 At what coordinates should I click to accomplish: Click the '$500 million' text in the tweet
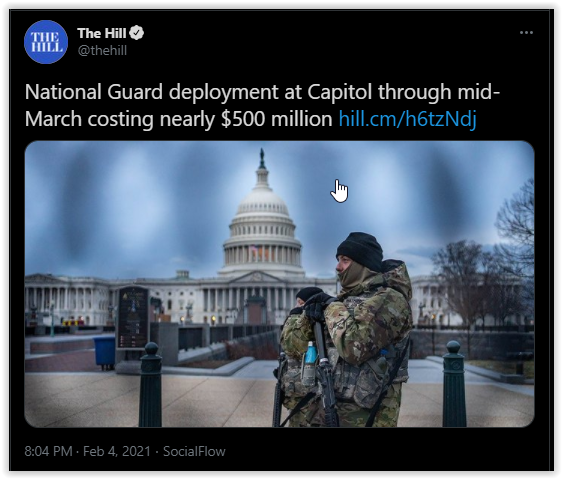(x=277, y=119)
